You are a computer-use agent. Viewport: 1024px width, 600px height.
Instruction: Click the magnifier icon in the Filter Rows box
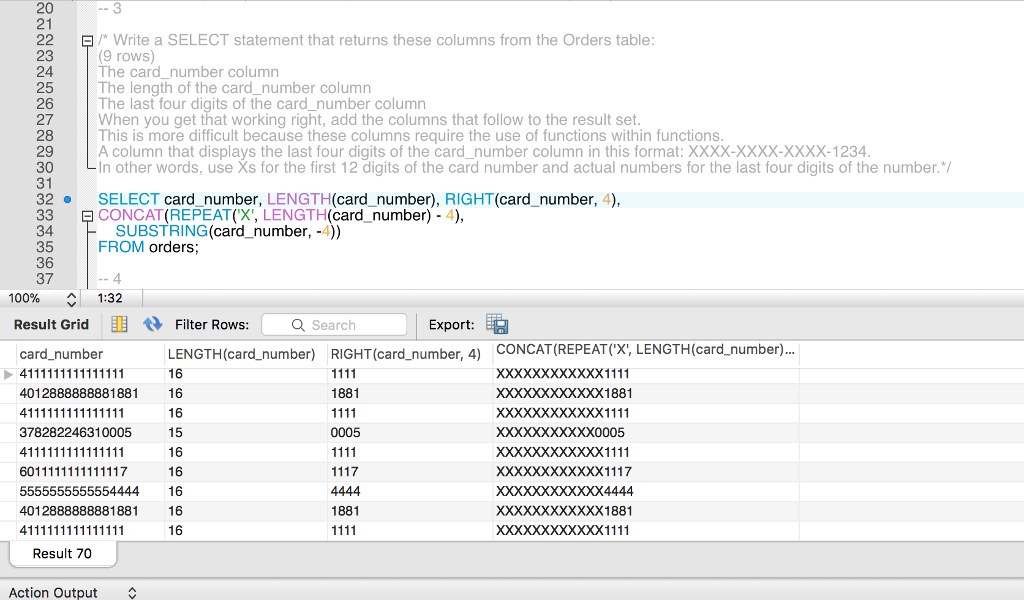tap(298, 325)
